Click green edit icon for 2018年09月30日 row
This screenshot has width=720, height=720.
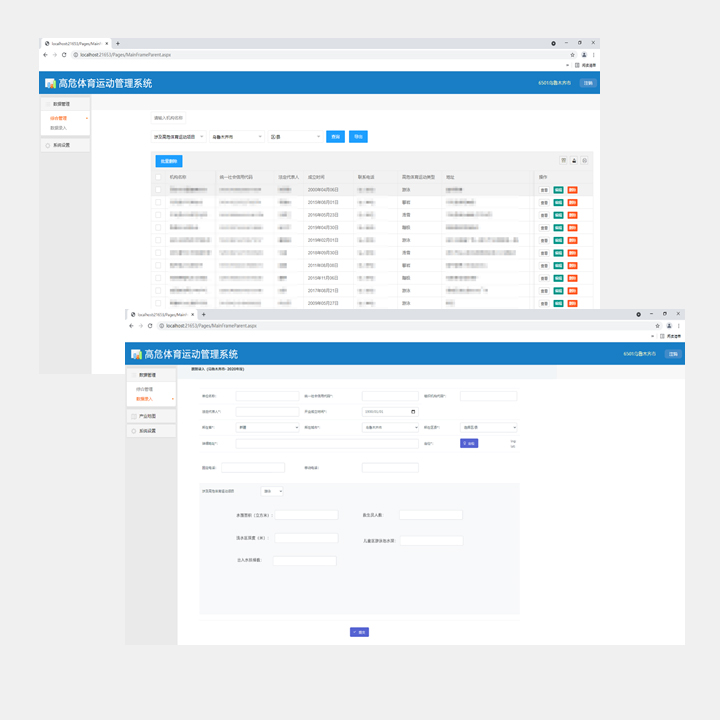pyautogui.click(x=558, y=253)
